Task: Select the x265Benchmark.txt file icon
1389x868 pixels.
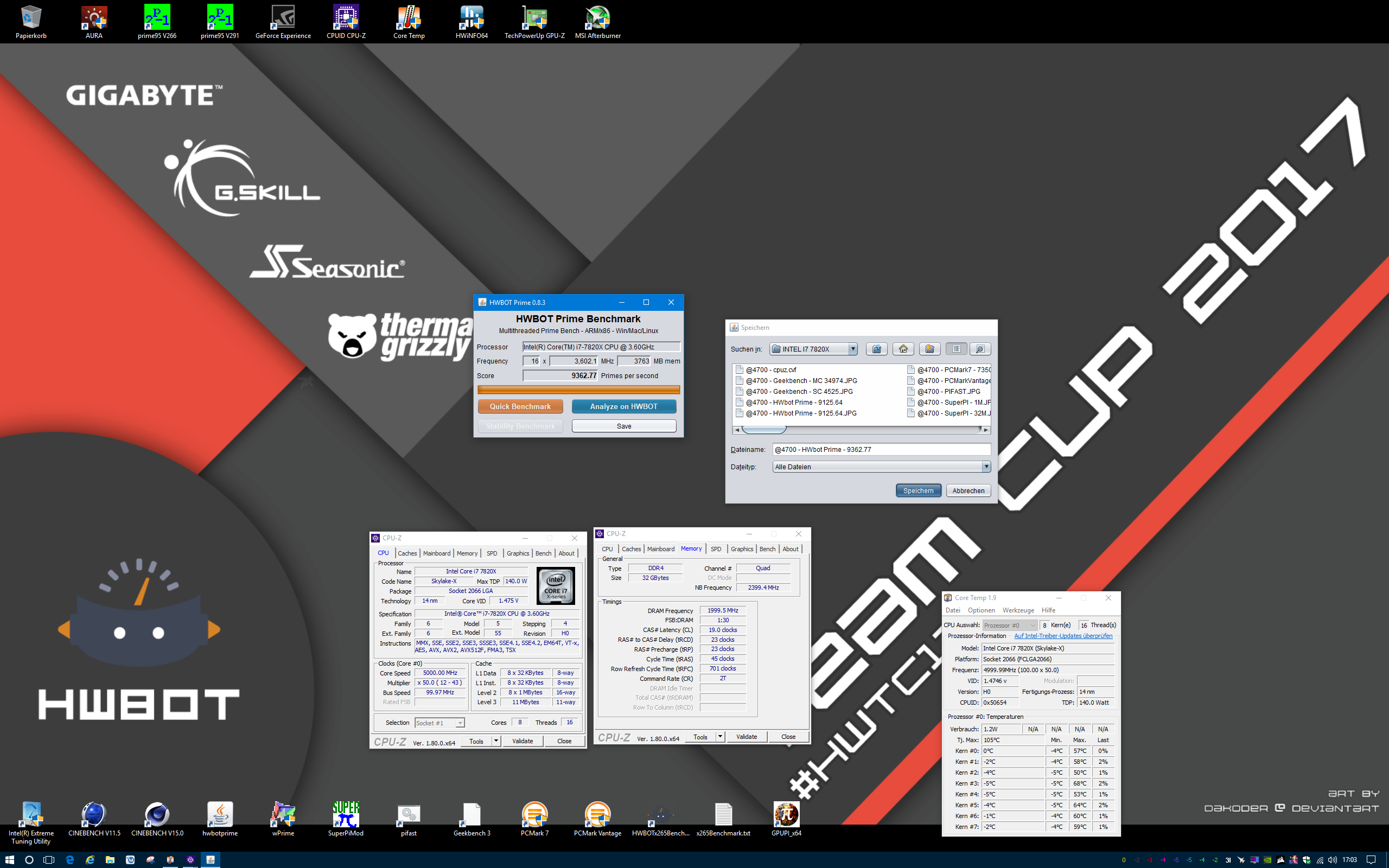Action: click(723, 819)
